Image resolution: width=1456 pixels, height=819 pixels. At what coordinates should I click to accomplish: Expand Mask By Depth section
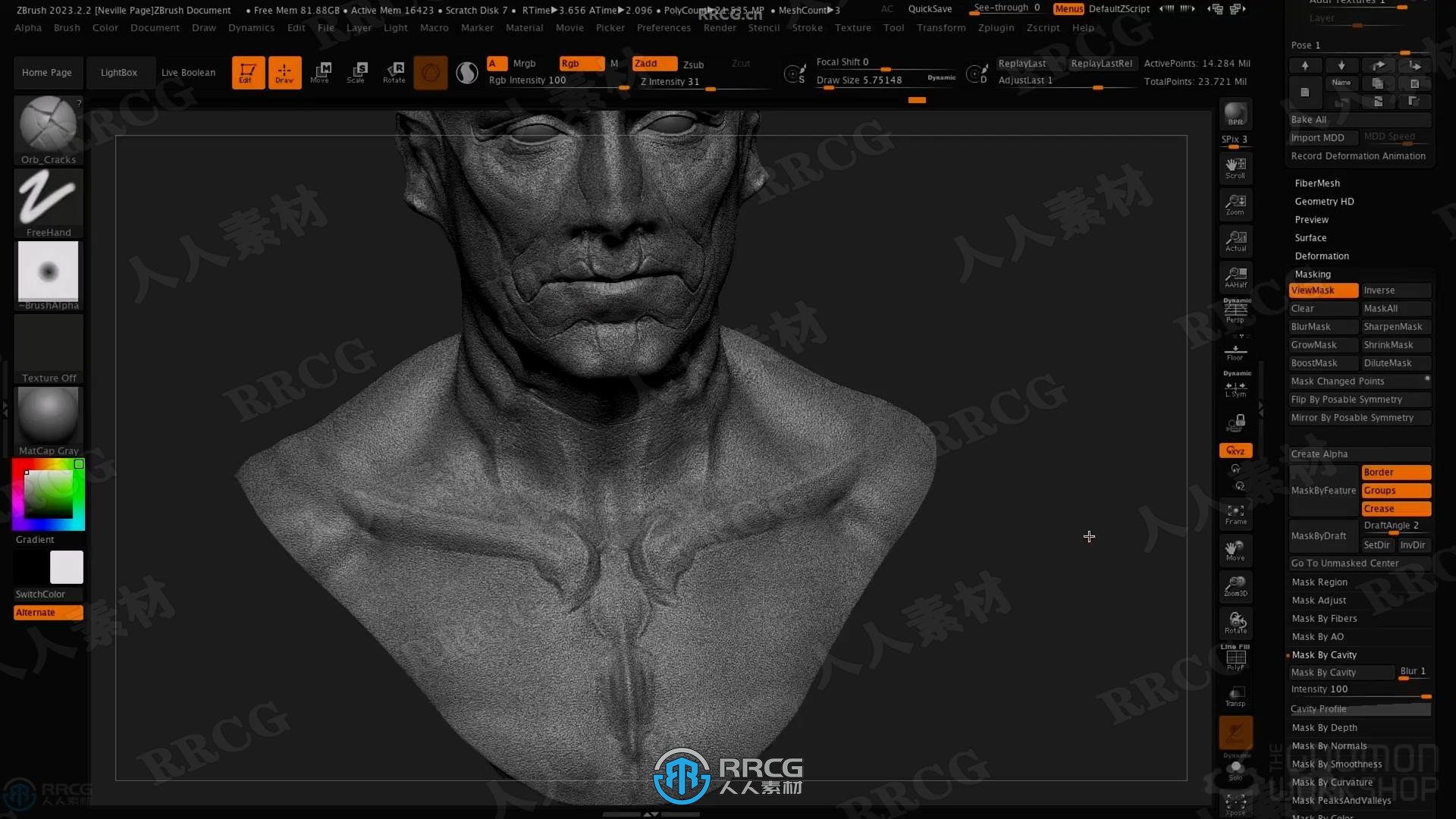point(1324,728)
